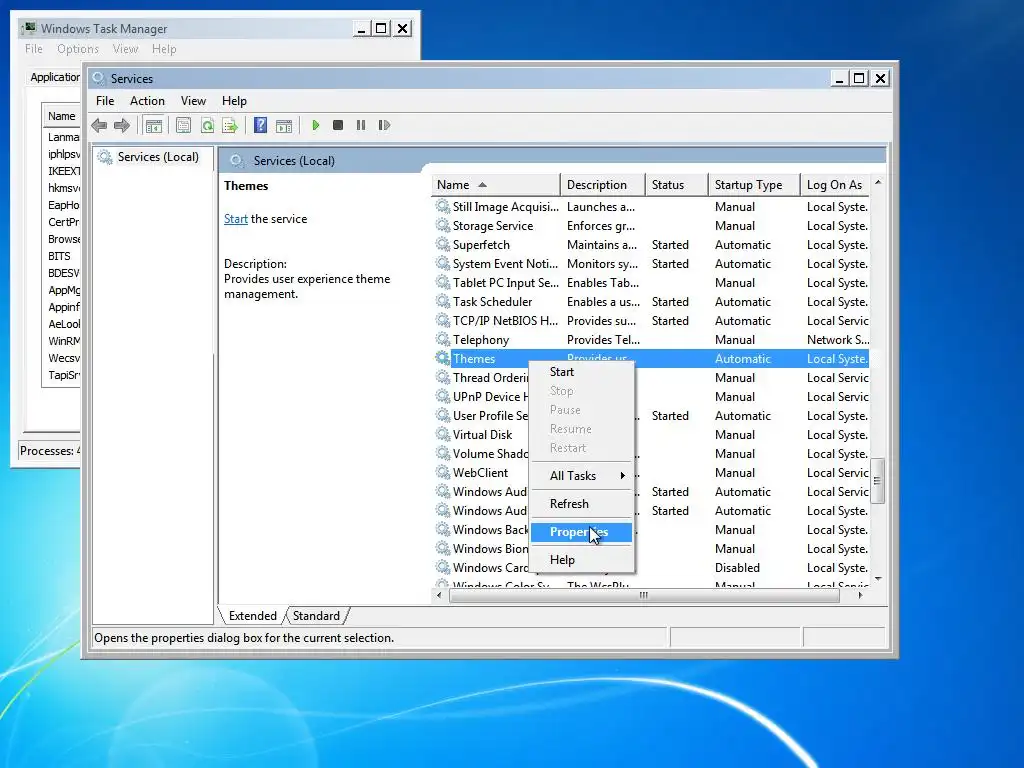Open the blue Help toolbar icon
Image resolution: width=1024 pixels, height=768 pixels.
[x=261, y=125]
